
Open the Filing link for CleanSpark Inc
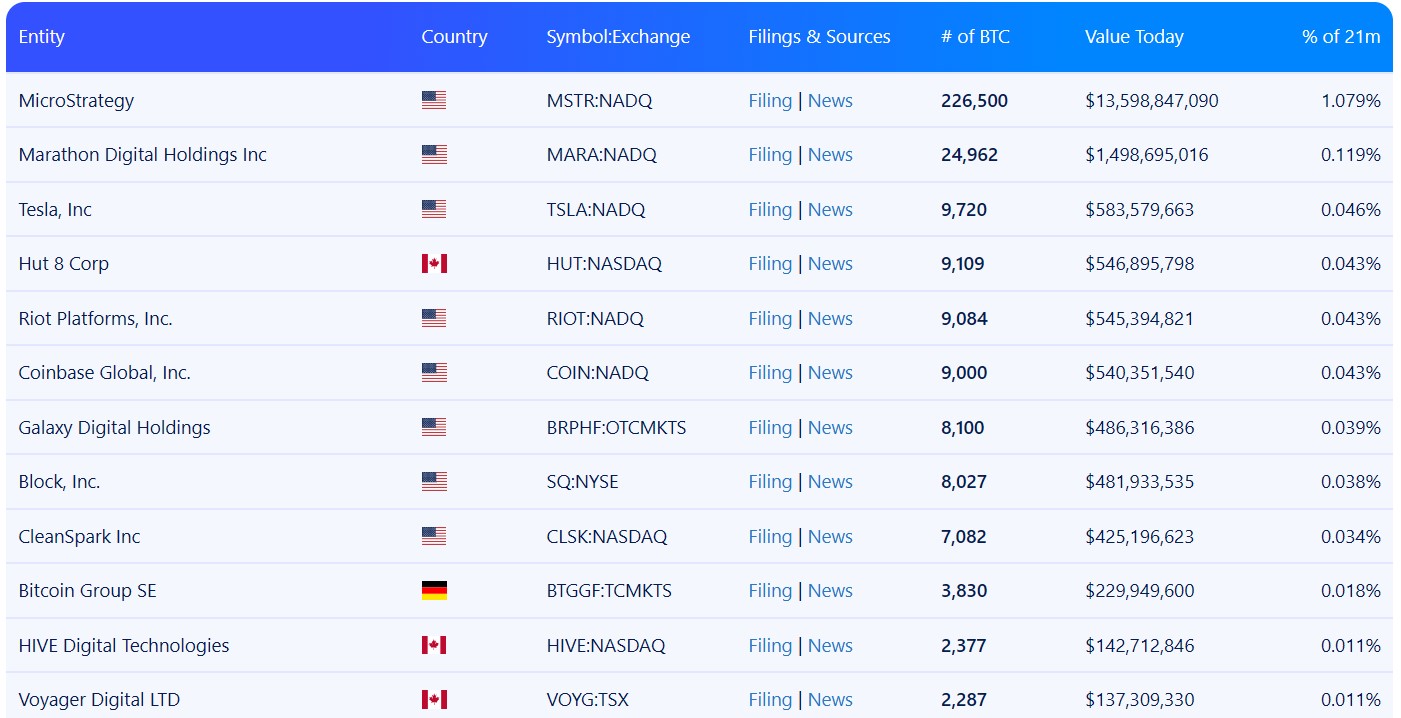click(770, 537)
